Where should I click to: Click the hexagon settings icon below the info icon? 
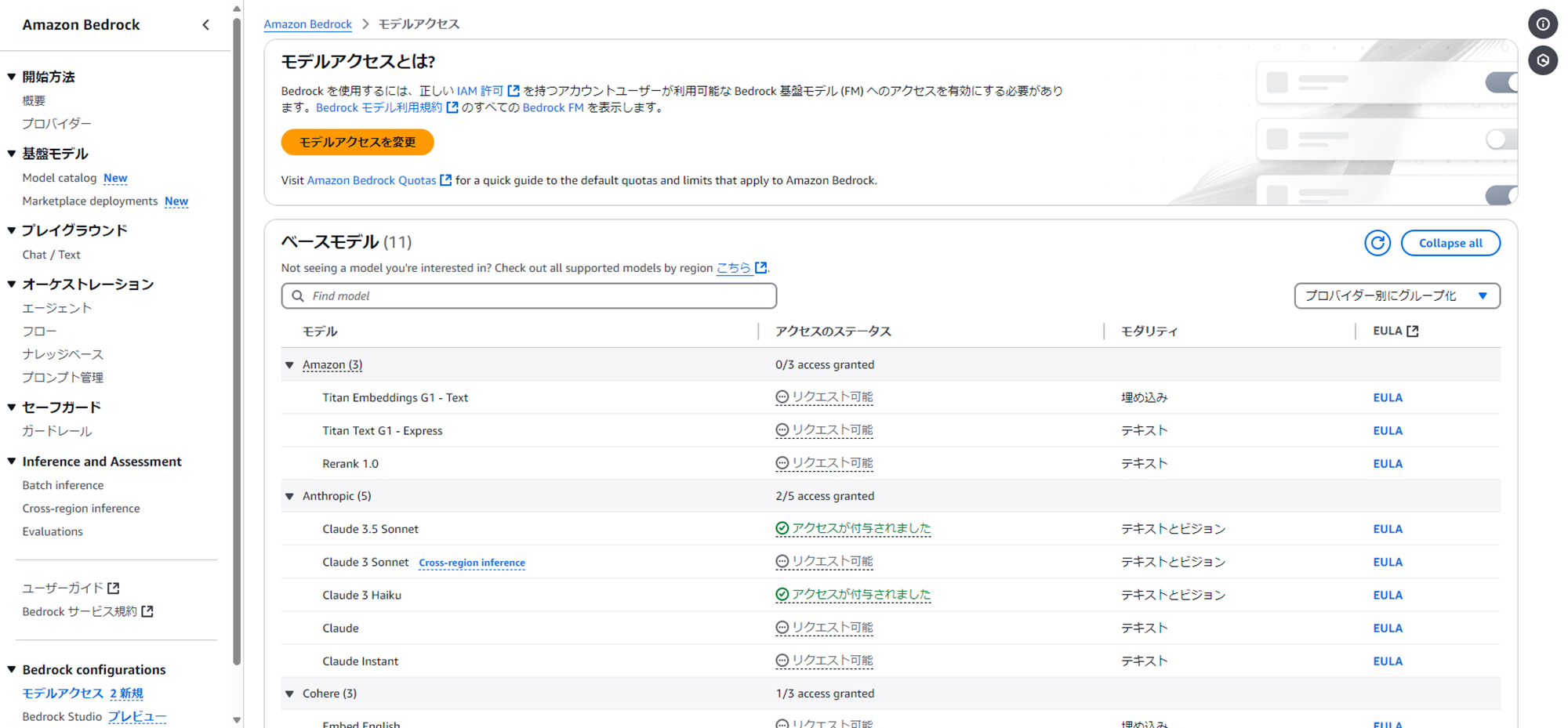click(1543, 60)
